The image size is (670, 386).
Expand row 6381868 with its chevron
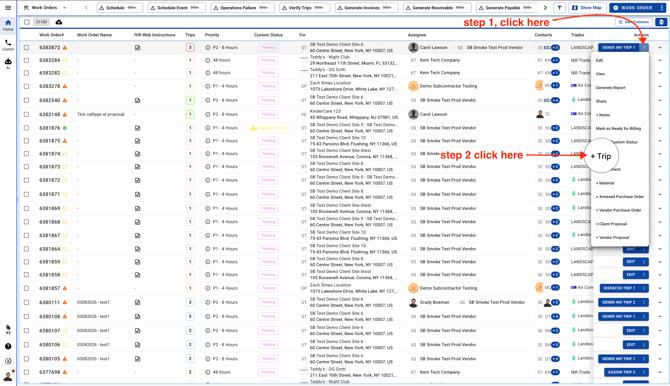(x=660, y=222)
